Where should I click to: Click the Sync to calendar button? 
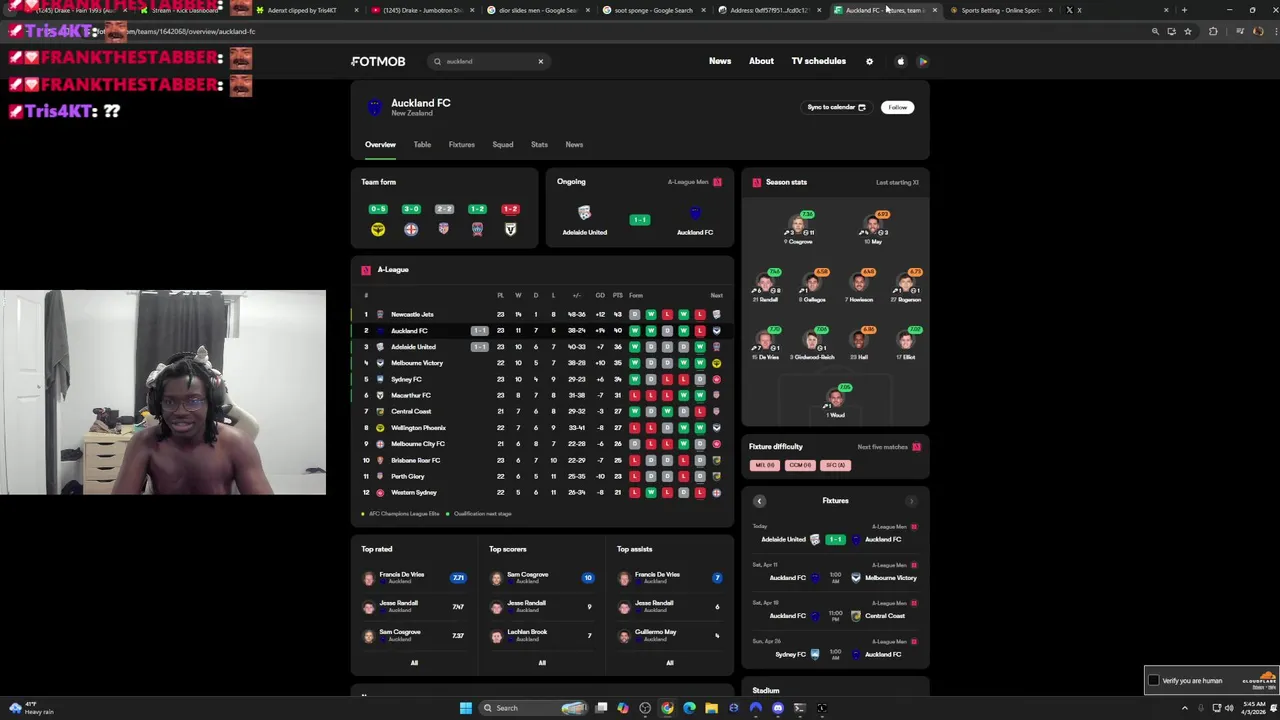836,107
